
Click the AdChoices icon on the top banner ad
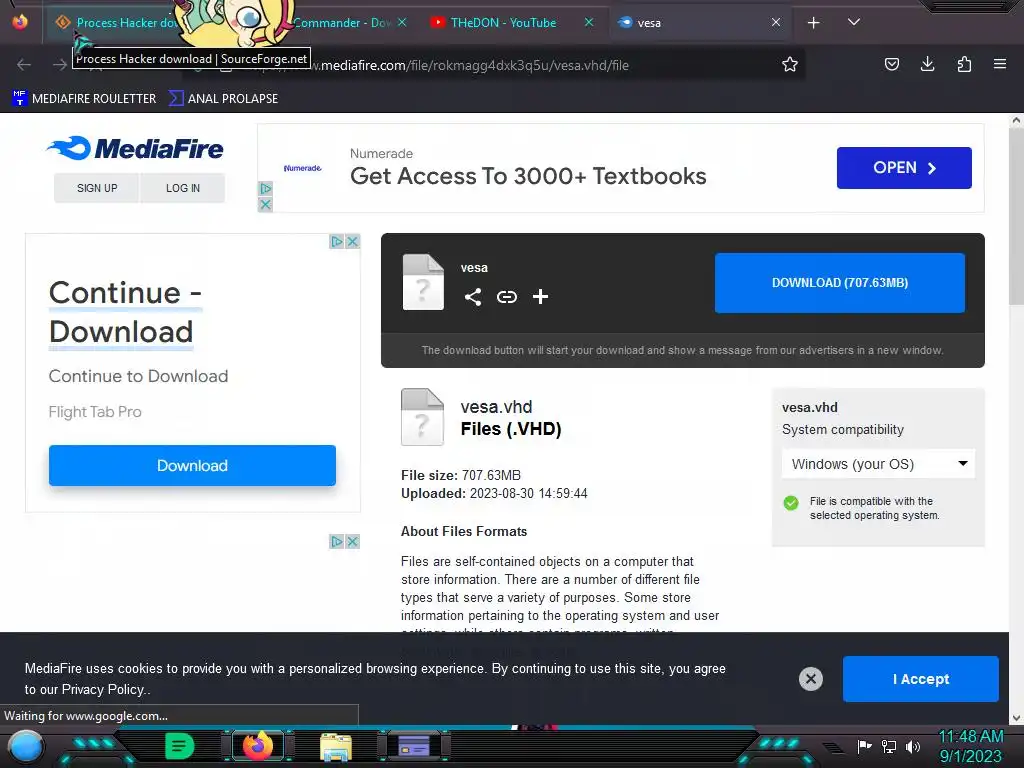[x=265, y=188]
